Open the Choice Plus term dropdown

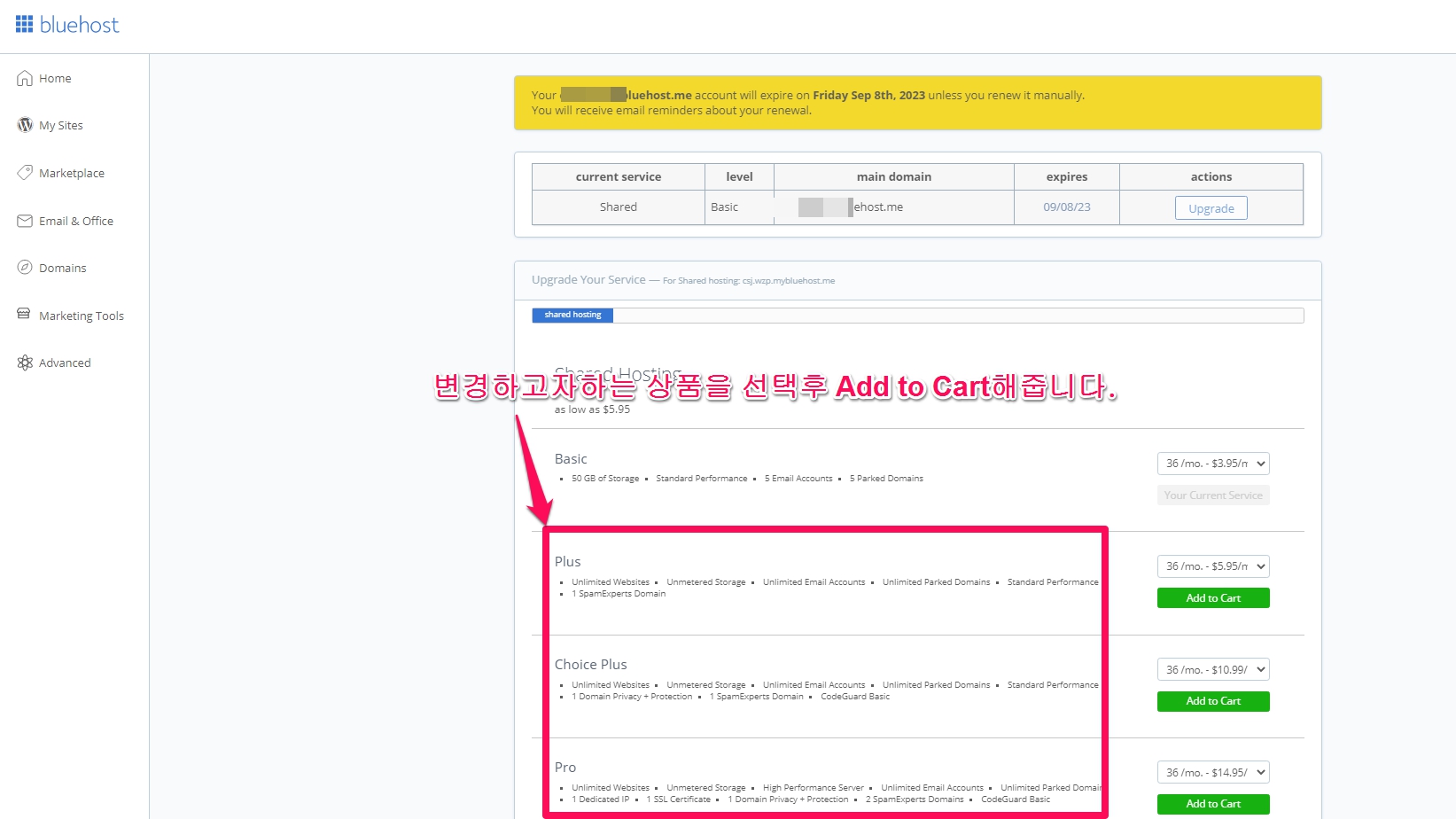coord(1213,670)
